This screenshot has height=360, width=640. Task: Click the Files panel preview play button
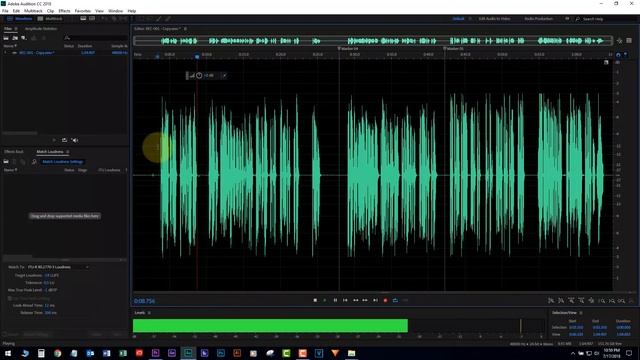tap(54, 140)
